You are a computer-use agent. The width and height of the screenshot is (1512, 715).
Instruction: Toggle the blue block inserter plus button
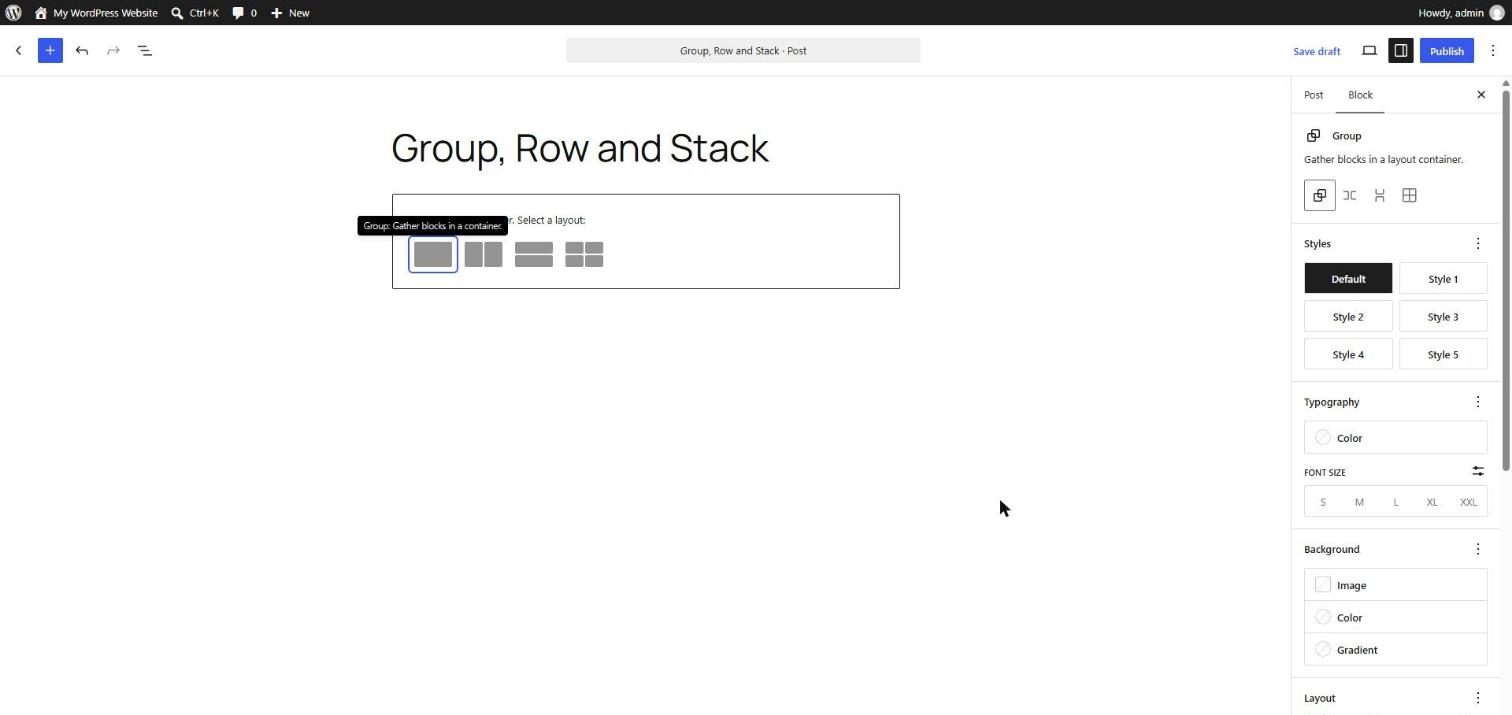pos(50,51)
